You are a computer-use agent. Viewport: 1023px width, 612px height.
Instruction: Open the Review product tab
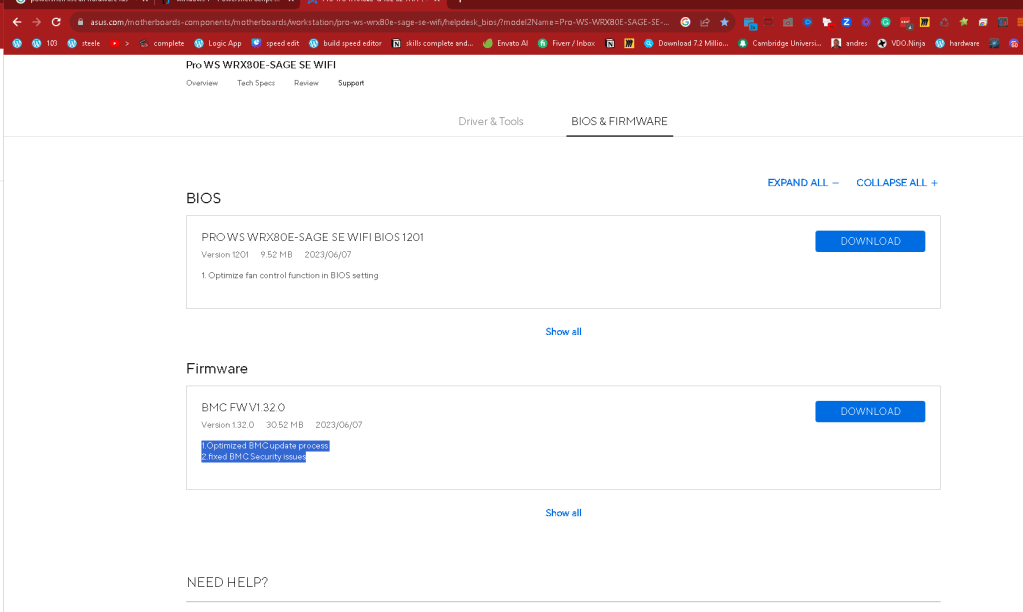(x=306, y=83)
